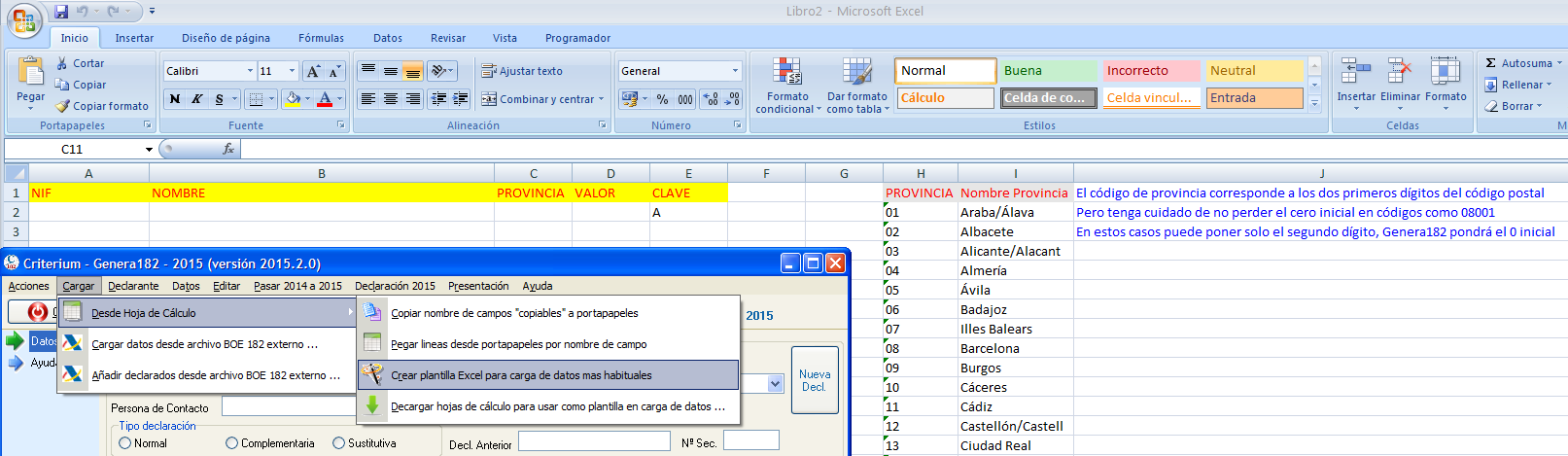Select the Sustitutiva radio button

[x=338, y=443]
